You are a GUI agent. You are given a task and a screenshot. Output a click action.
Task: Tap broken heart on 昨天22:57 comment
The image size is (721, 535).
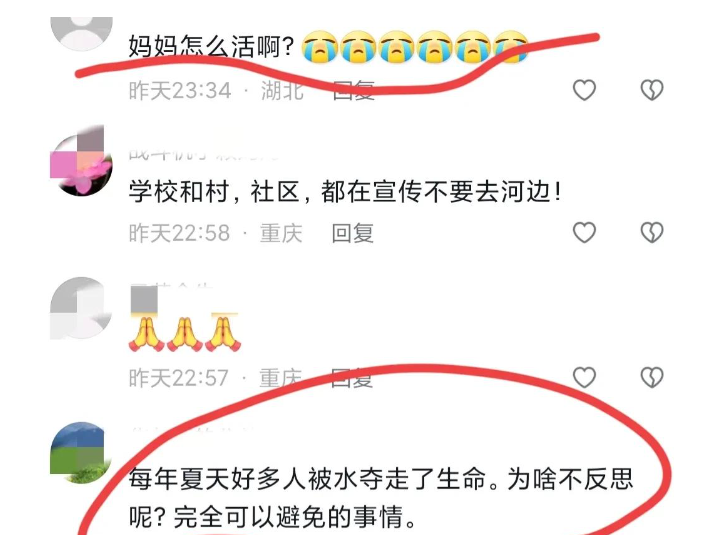coord(652,377)
